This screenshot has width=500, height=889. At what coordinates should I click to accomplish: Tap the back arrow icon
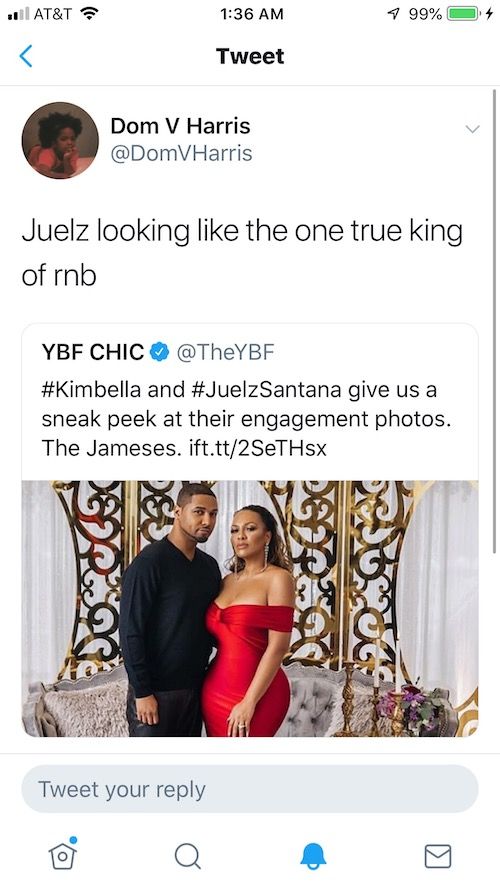point(26,56)
